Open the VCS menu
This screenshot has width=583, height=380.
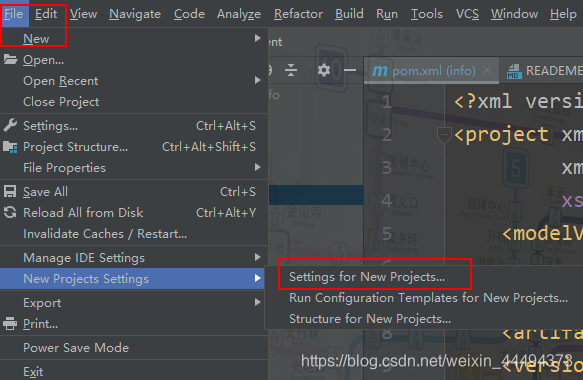pos(467,14)
